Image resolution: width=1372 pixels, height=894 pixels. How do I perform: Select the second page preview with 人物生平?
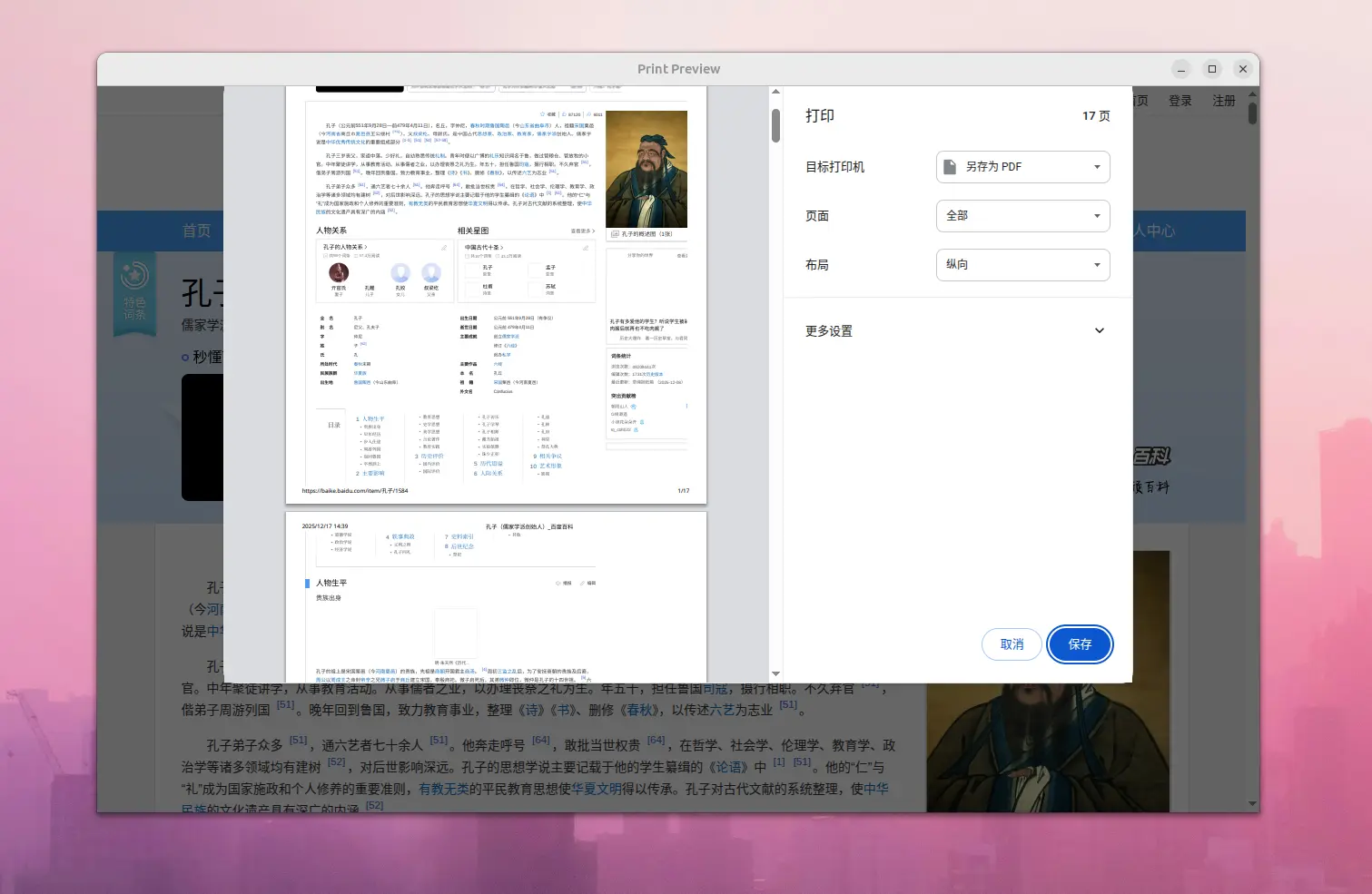click(496, 597)
